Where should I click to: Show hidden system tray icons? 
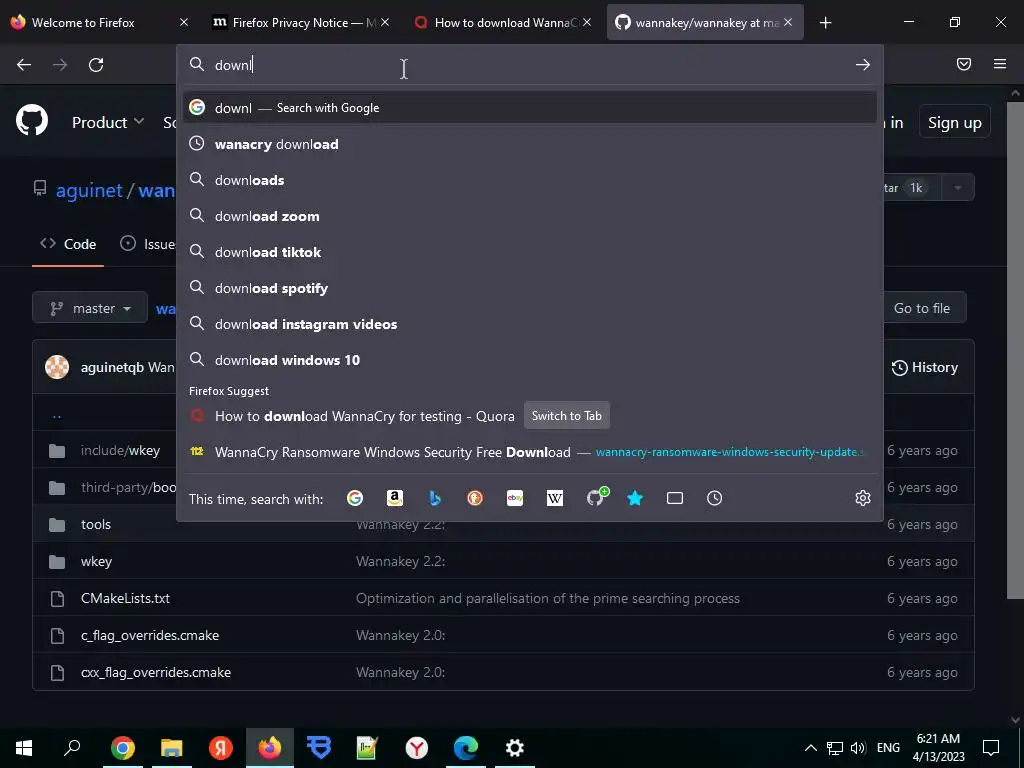(x=810, y=748)
